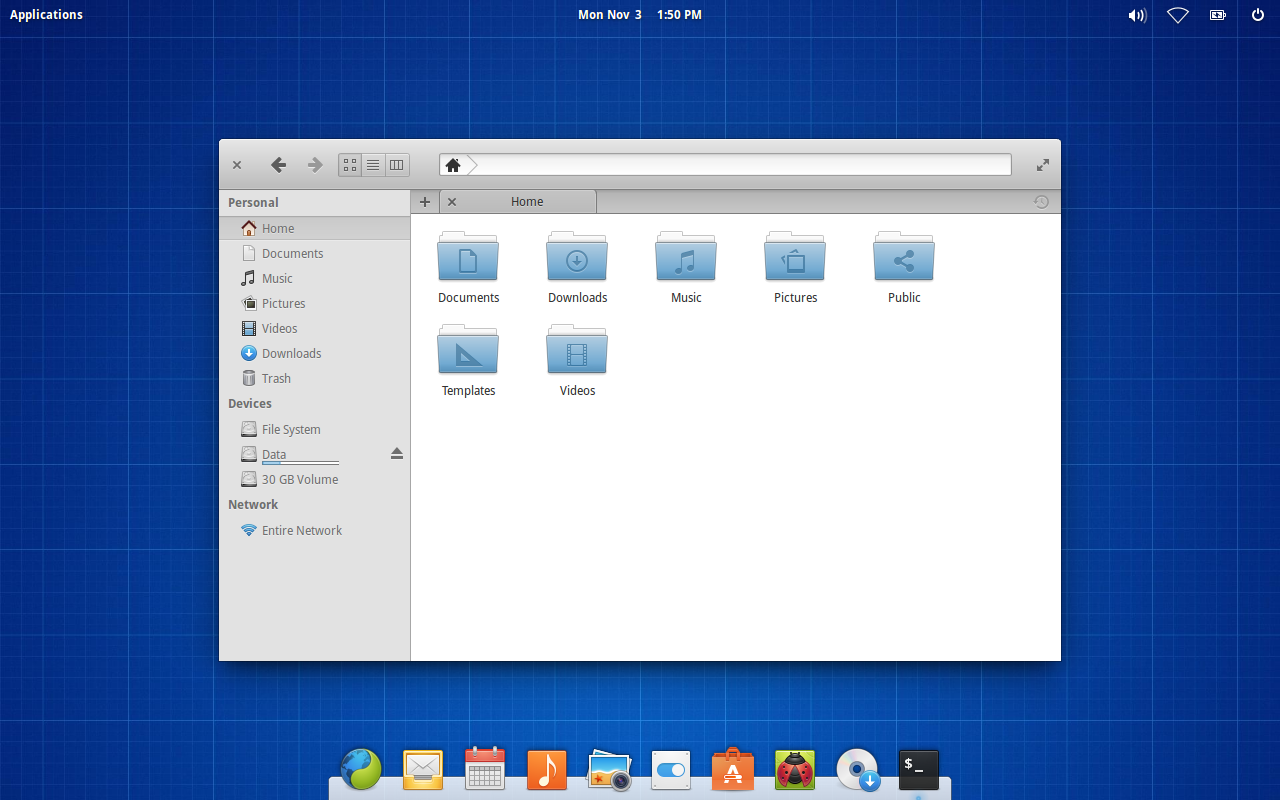This screenshot has height=800, width=1280.
Task: Switch to list view in the toolbar
Action: click(x=372, y=164)
